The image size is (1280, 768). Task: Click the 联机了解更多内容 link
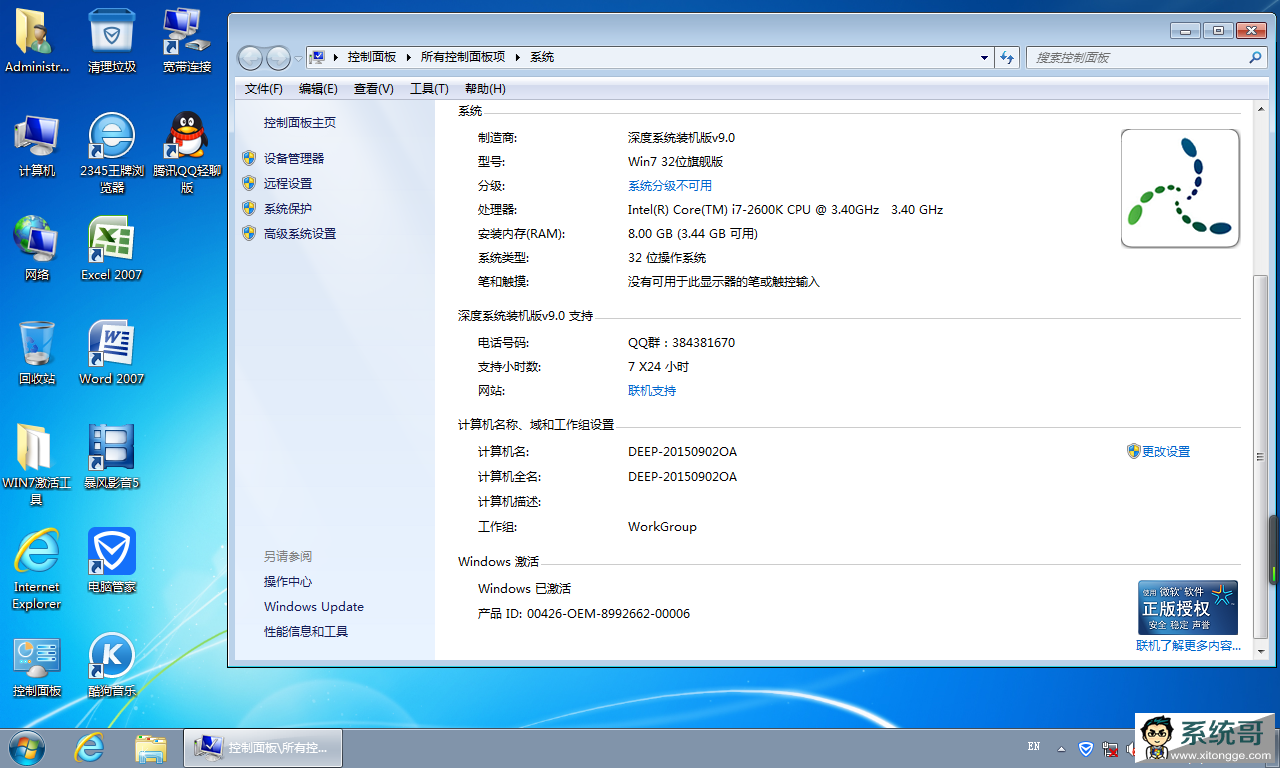(1188, 646)
